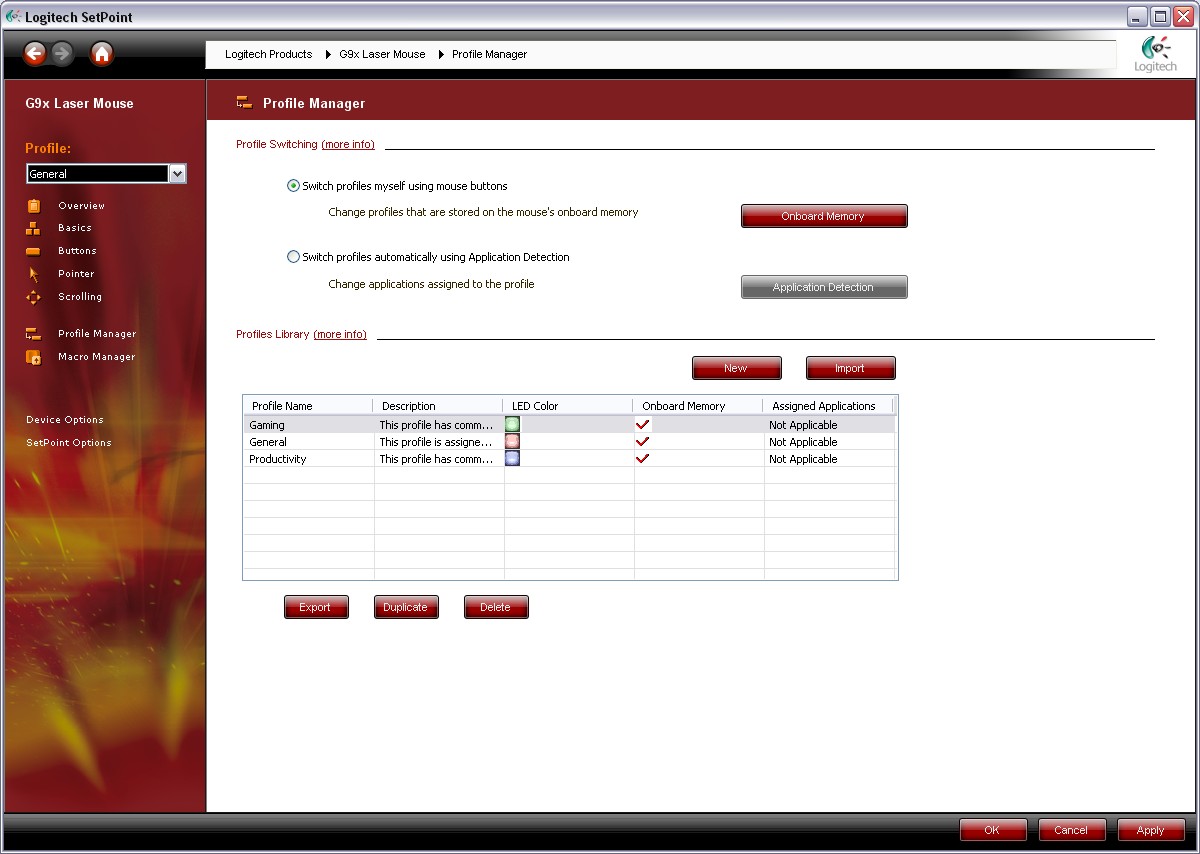Select Profile Manager in sidebar
Screen dimensions: 1200x854
coord(97,334)
